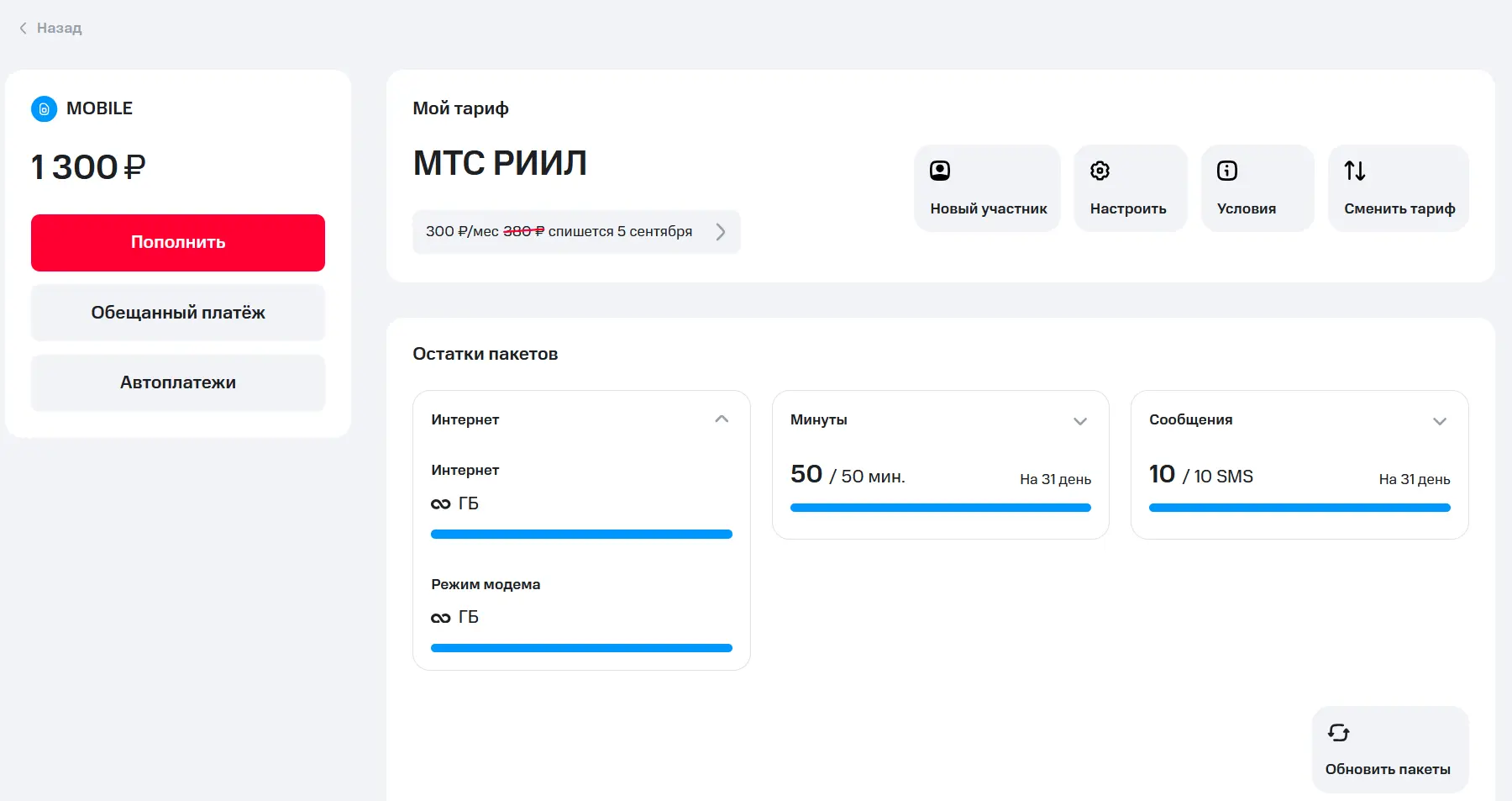Click the Сменить тариф arrows icon
The image size is (1512, 801).
(1355, 171)
